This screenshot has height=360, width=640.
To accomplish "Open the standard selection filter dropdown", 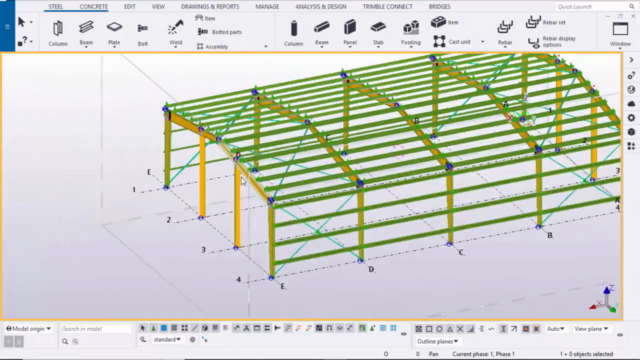I will 167,340.
